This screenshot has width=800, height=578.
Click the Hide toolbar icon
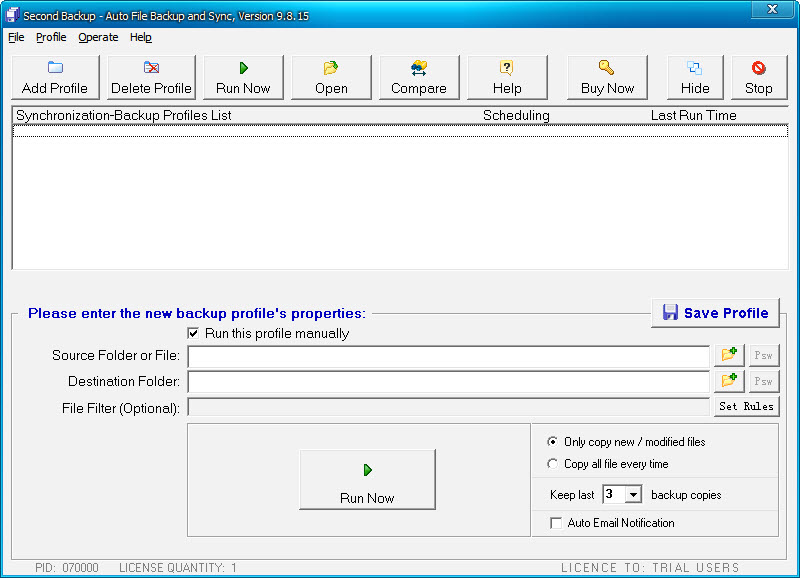(695, 68)
